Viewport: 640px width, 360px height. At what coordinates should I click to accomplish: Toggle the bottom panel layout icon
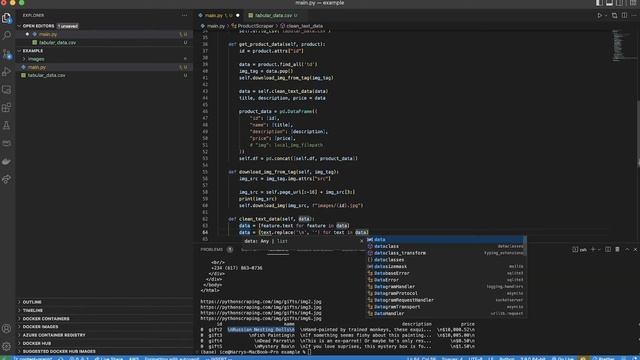click(609, 3)
